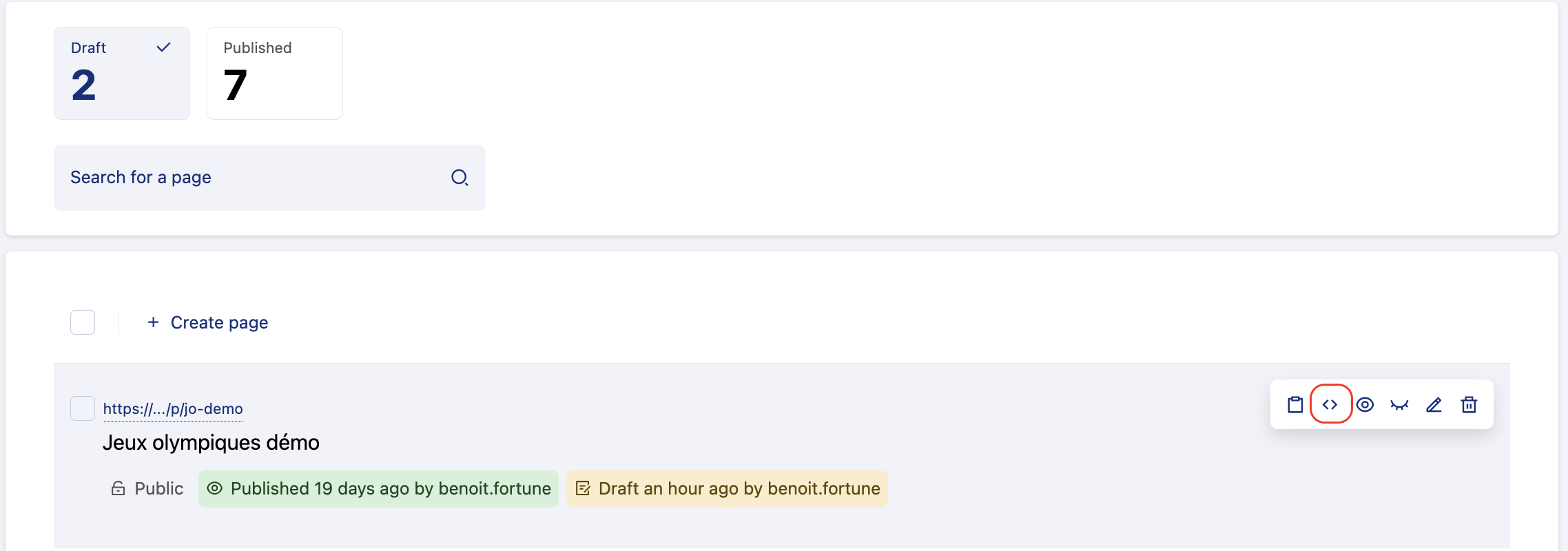This screenshot has width=1568, height=551.
Task: Check the box for the jo-demo page
Action: coord(83,408)
